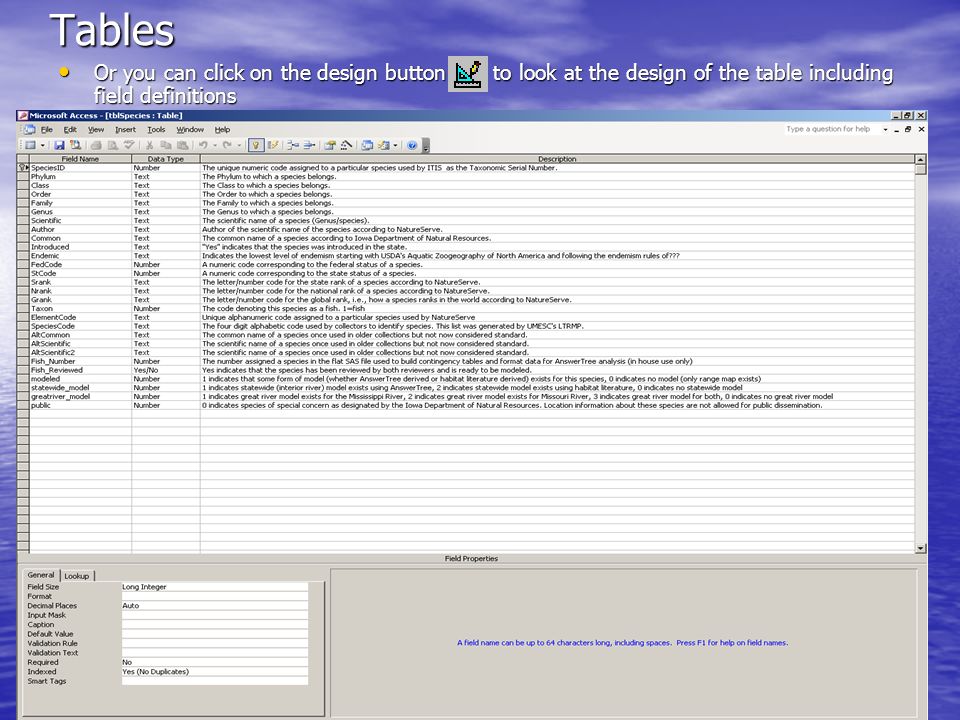
Task: Click the Cut scissors icon
Action: click(x=149, y=146)
